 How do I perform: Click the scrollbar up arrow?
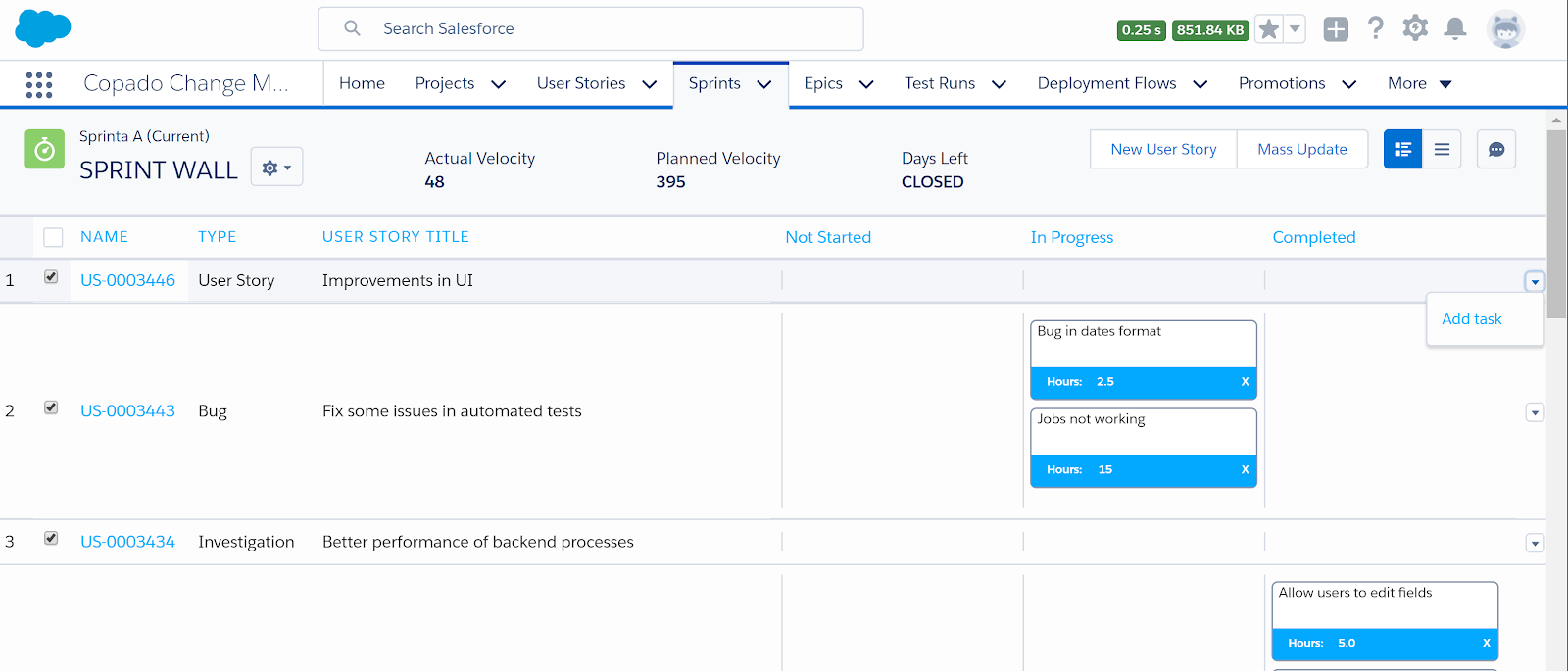pos(1556,120)
